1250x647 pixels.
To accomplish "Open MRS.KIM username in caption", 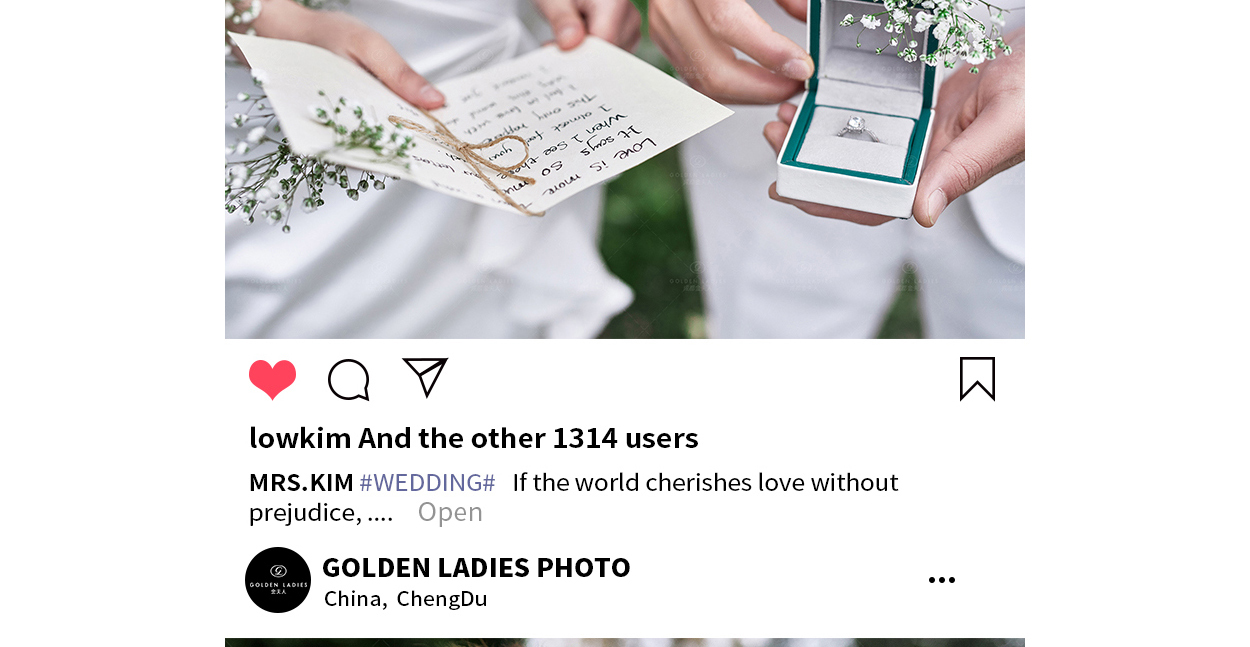I will pos(301,482).
